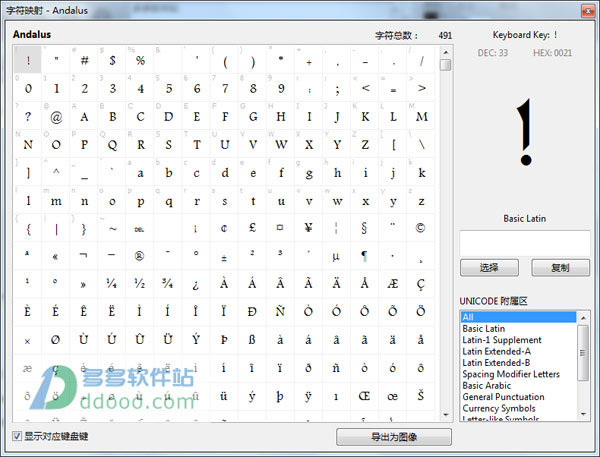Image resolution: width=600 pixels, height=457 pixels.
Task: Choose the one-half ½ fraction
Action: [140, 284]
